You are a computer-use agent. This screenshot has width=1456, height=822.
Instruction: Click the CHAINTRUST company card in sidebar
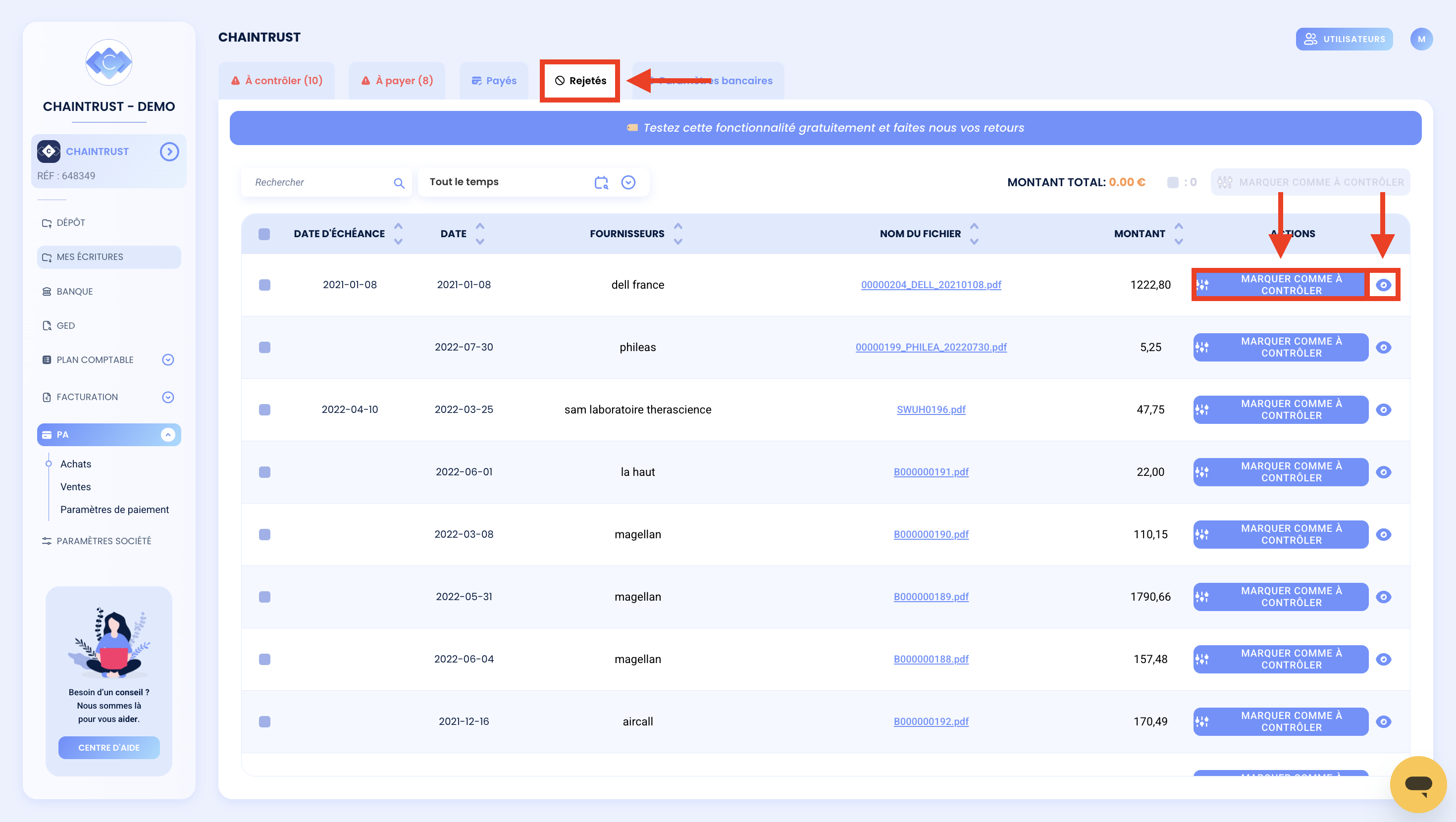109,161
